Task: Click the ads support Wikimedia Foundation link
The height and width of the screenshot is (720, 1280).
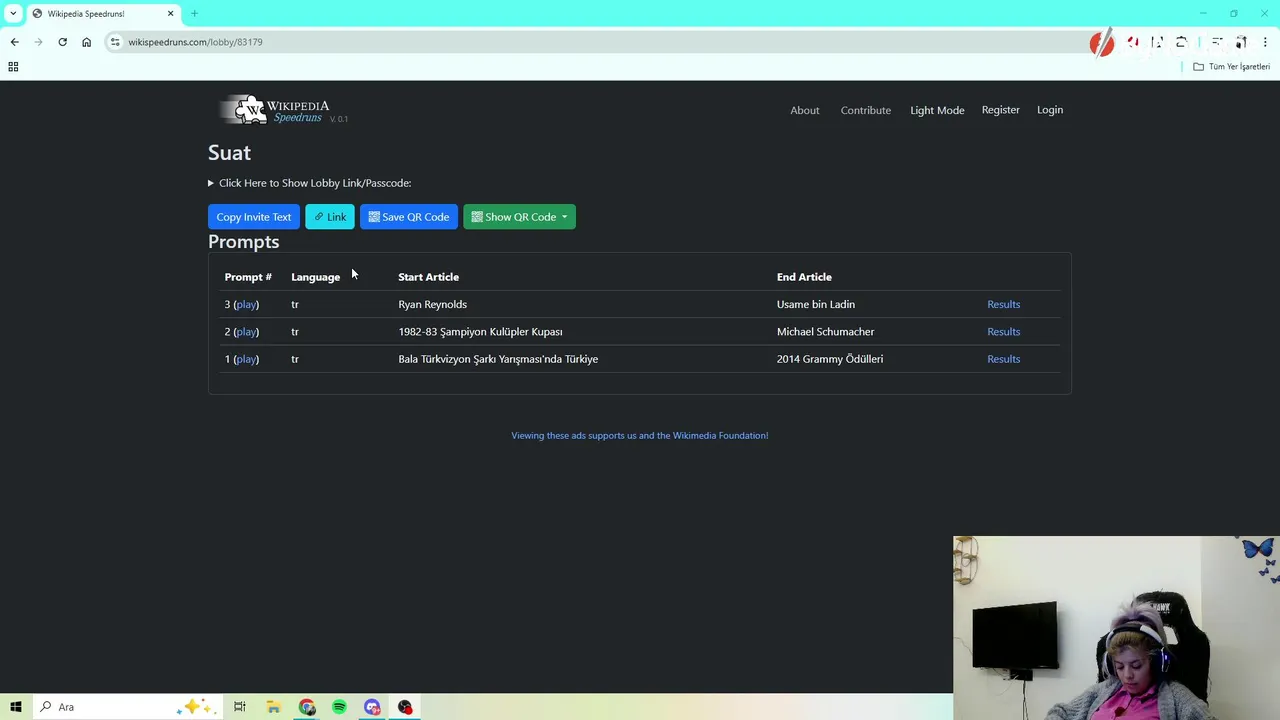Action: [640, 435]
